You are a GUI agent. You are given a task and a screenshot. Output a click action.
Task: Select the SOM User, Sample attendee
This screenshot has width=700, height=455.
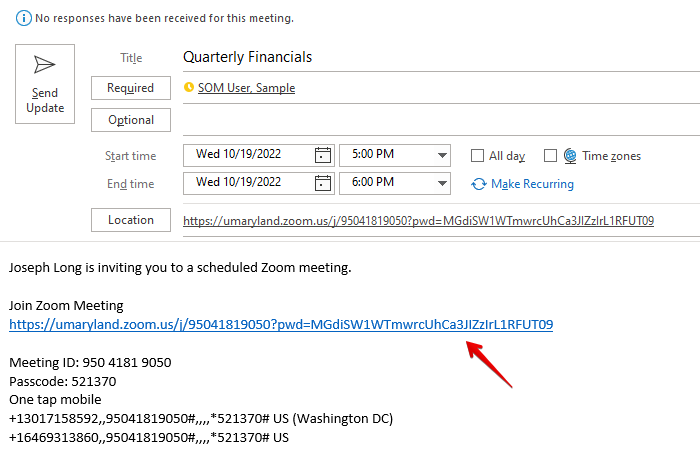[x=246, y=88]
